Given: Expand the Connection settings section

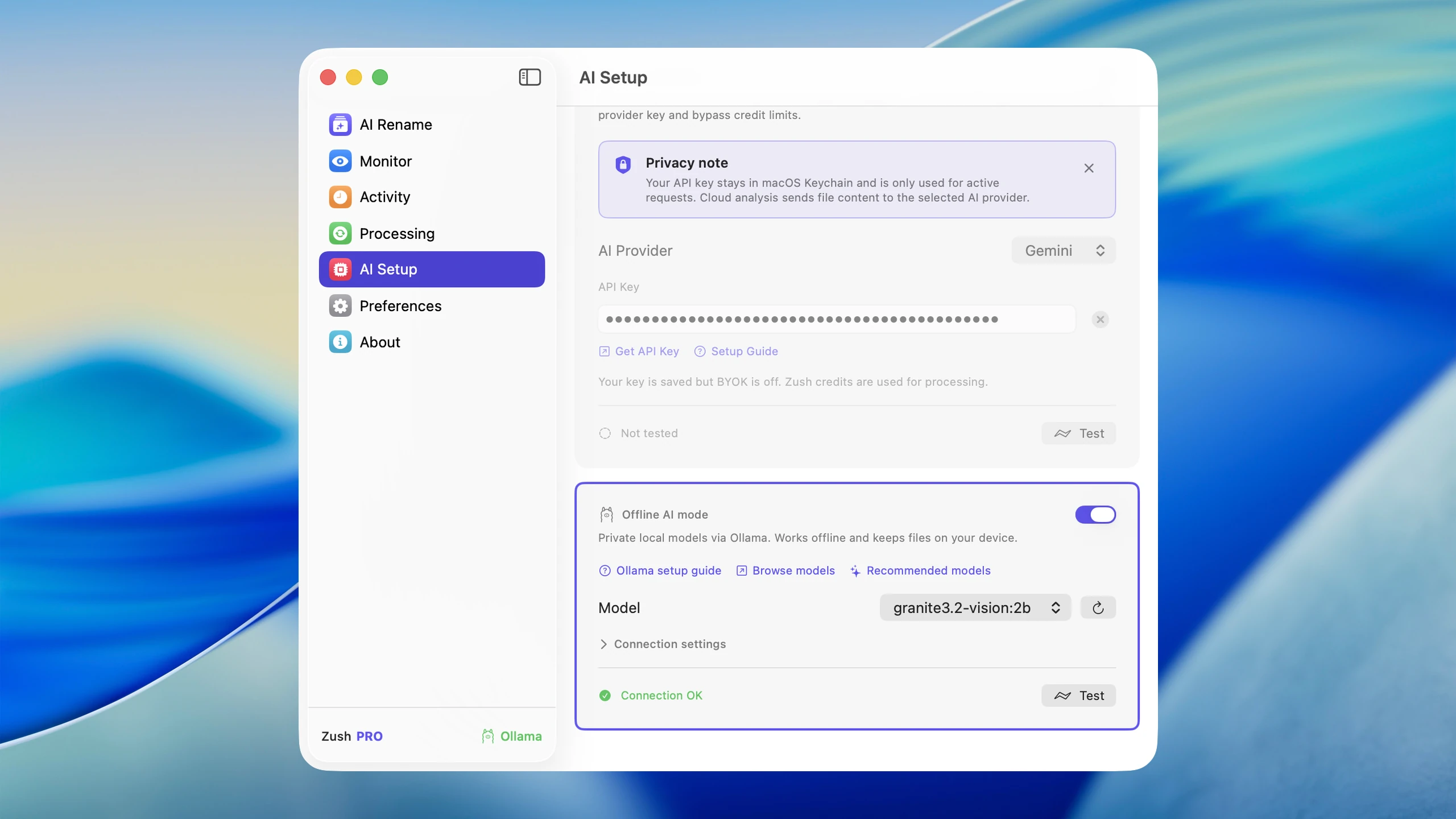Looking at the screenshot, I should [663, 644].
